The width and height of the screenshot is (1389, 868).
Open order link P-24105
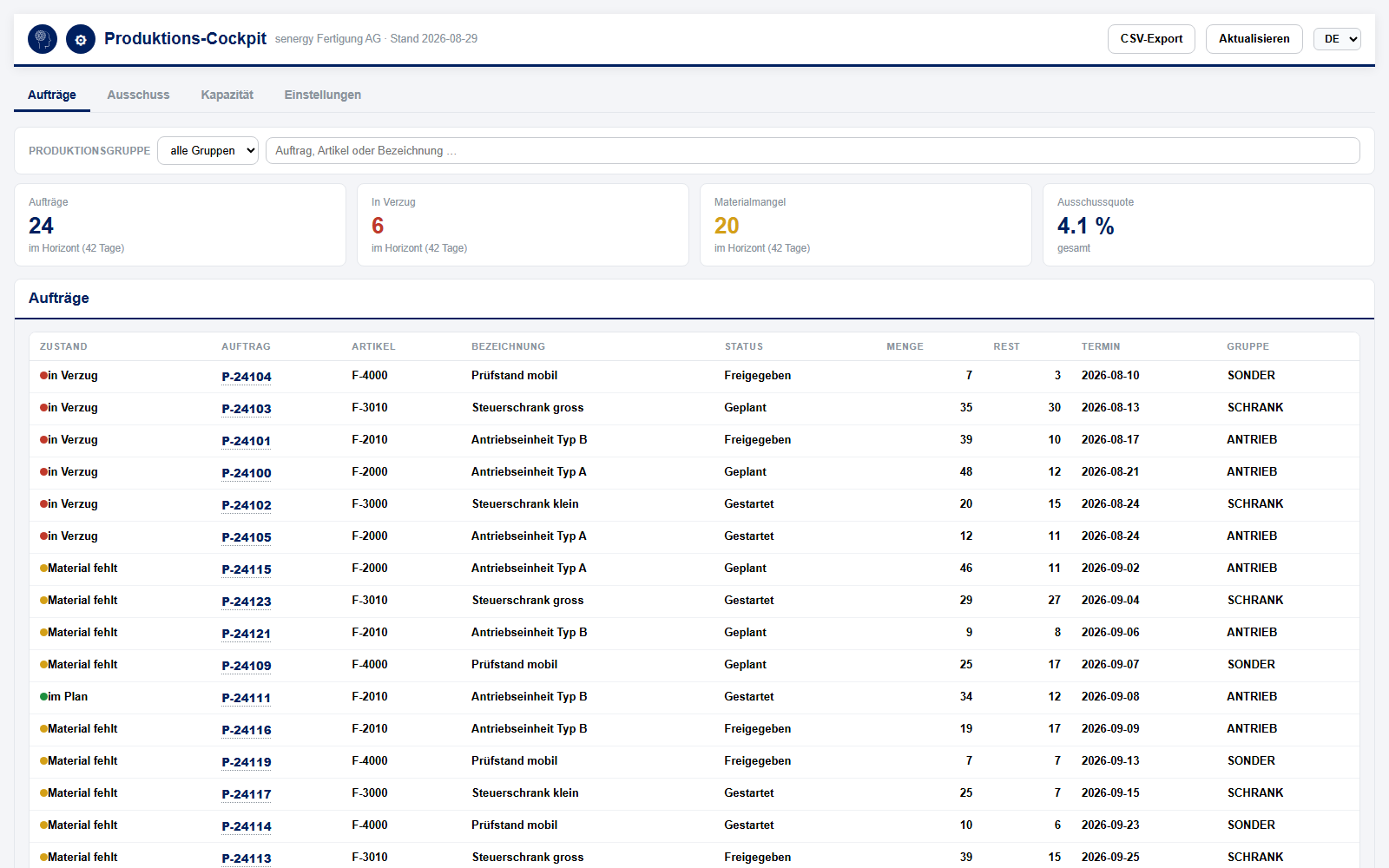pyautogui.click(x=247, y=537)
